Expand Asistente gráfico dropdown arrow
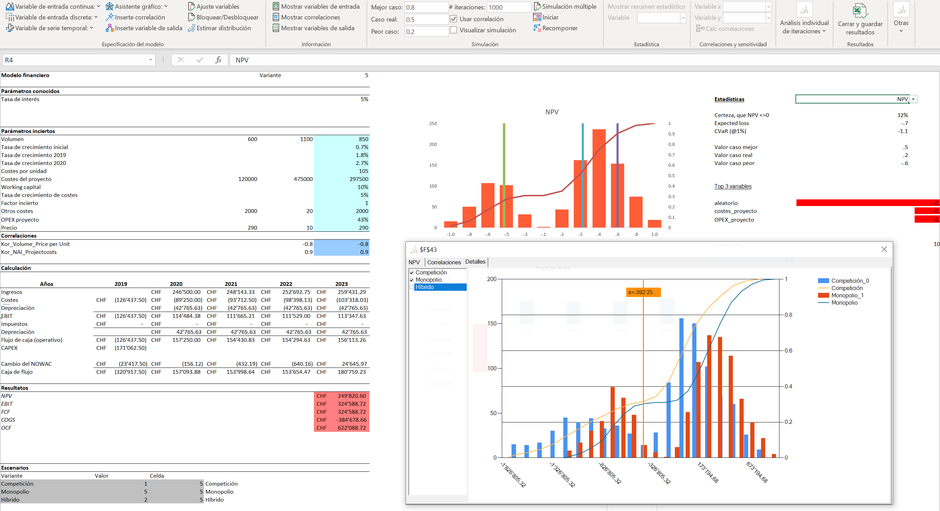Viewport: 940px width, 511px height. click(165, 7)
